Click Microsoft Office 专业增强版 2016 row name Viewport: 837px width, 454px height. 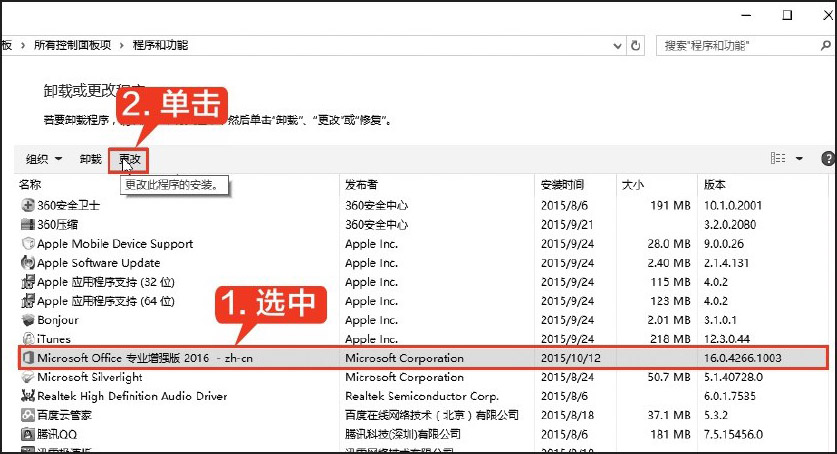point(145,358)
